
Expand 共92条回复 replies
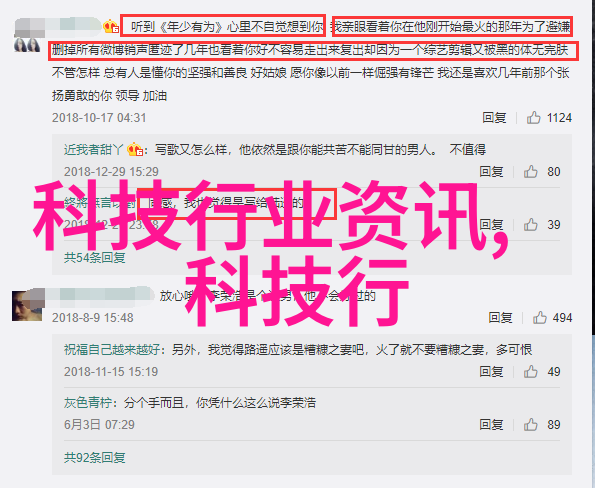94,458
